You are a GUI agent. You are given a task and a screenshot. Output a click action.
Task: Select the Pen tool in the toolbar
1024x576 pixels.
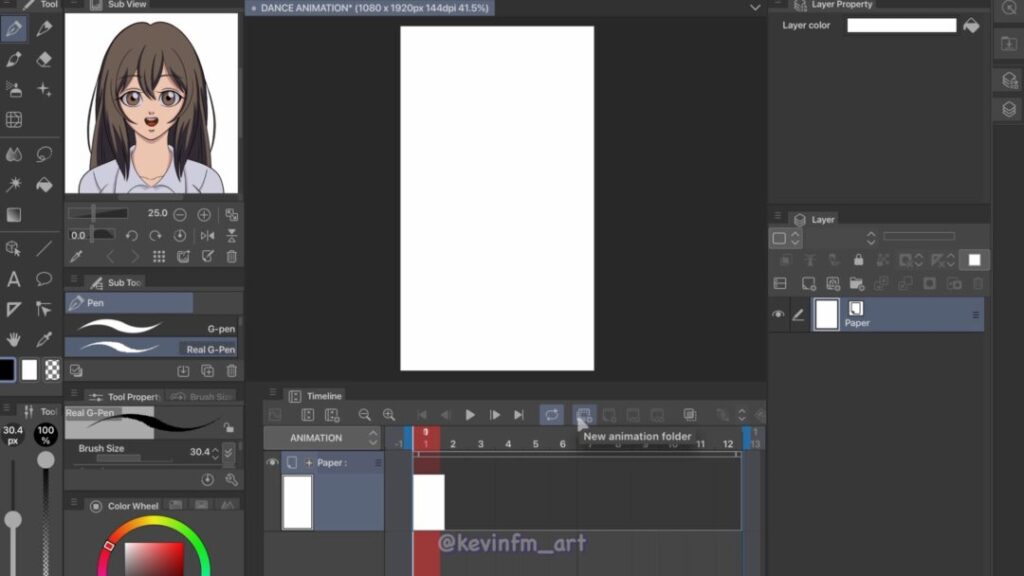(x=14, y=28)
